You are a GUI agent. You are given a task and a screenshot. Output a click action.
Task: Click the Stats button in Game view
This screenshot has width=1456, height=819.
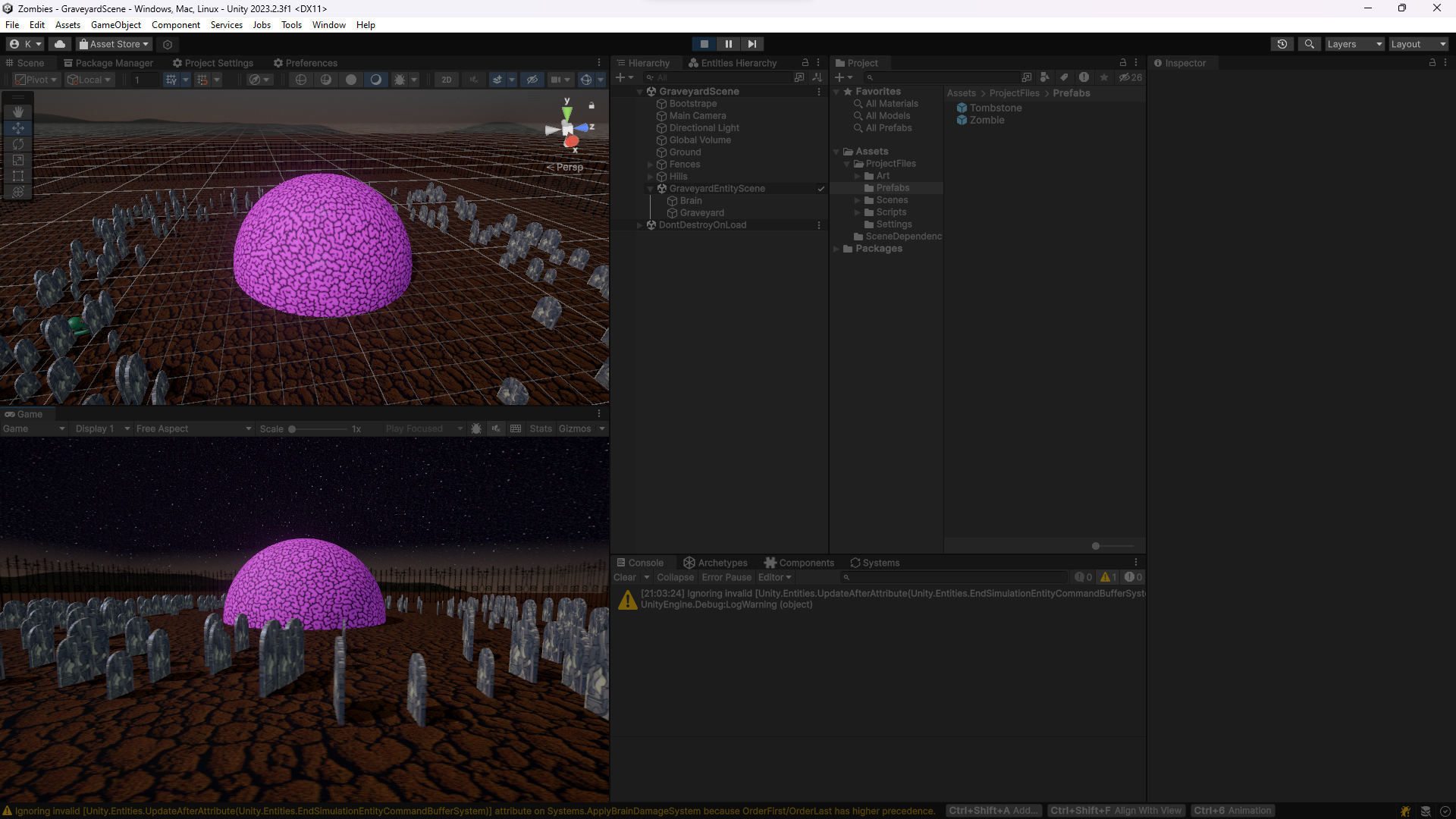[541, 428]
